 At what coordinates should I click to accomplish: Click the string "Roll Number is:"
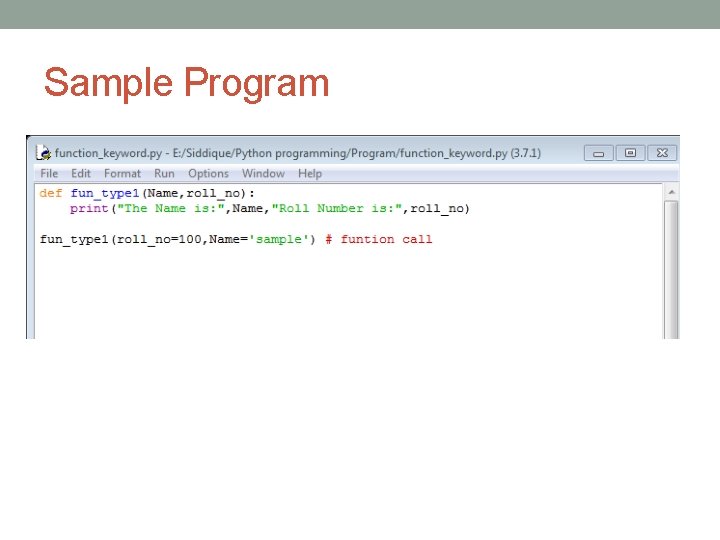pos(337,208)
